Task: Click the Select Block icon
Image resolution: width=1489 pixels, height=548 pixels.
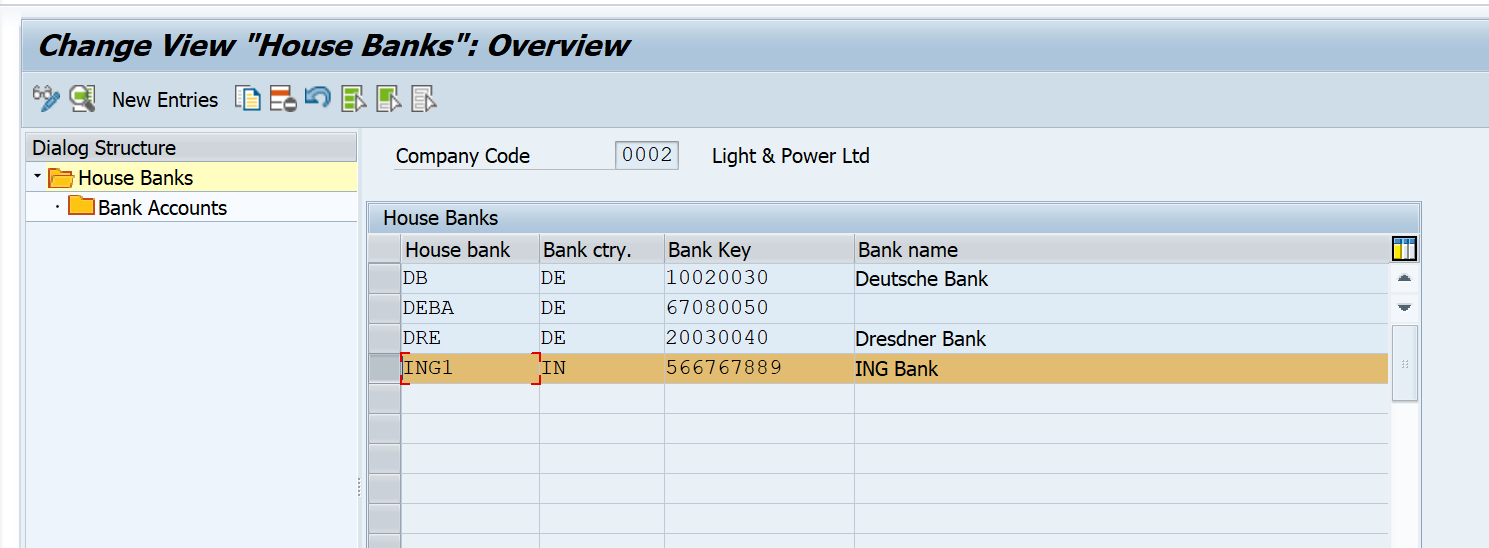Action: 389,98
